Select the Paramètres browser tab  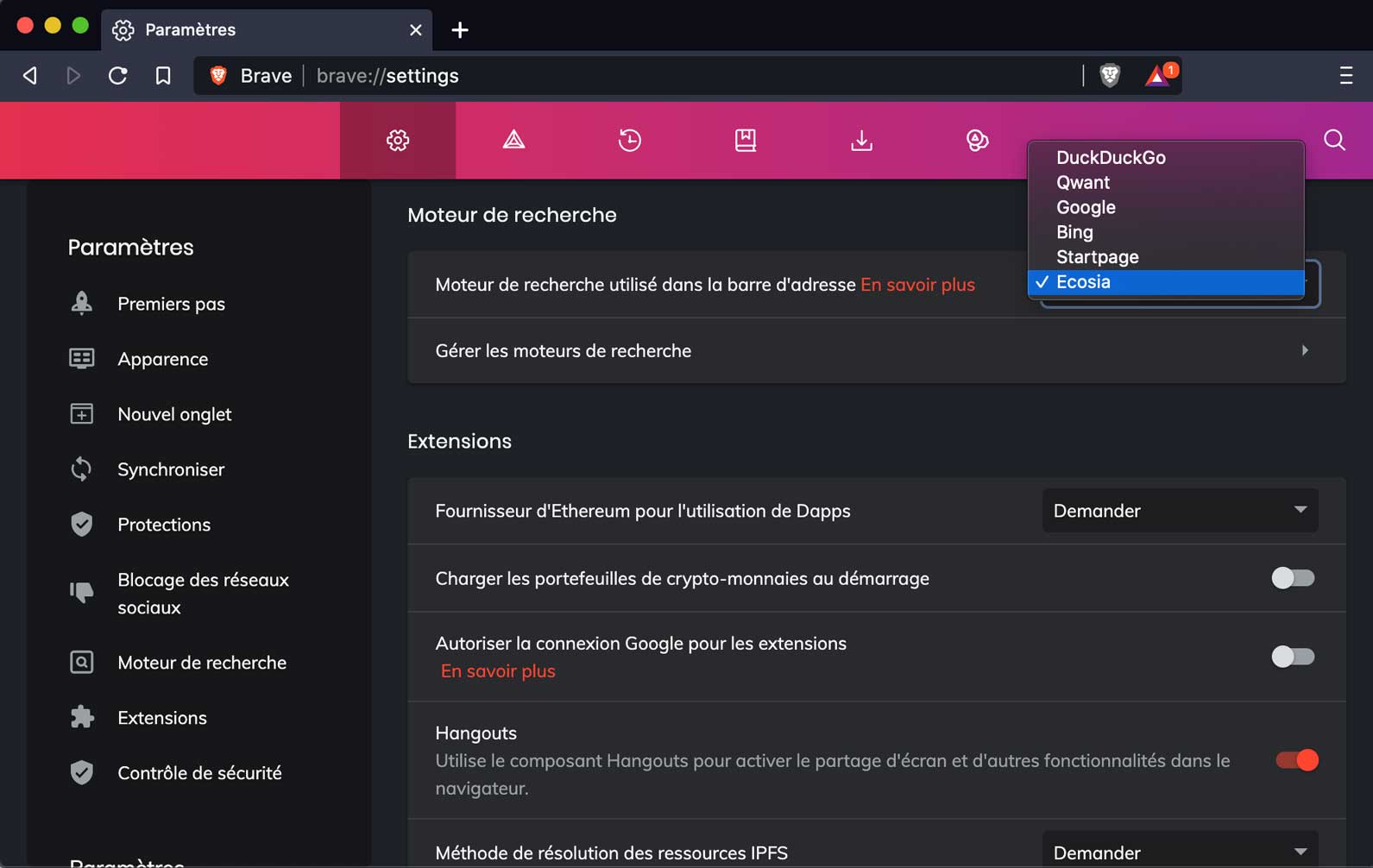267,30
